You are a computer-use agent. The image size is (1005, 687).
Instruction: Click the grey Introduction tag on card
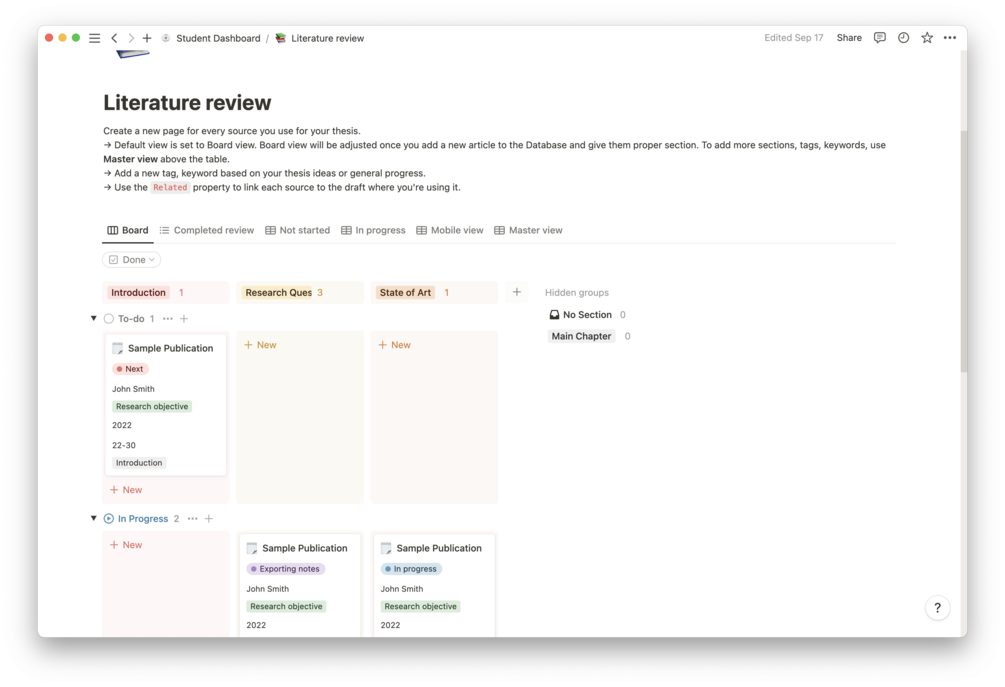(138, 463)
